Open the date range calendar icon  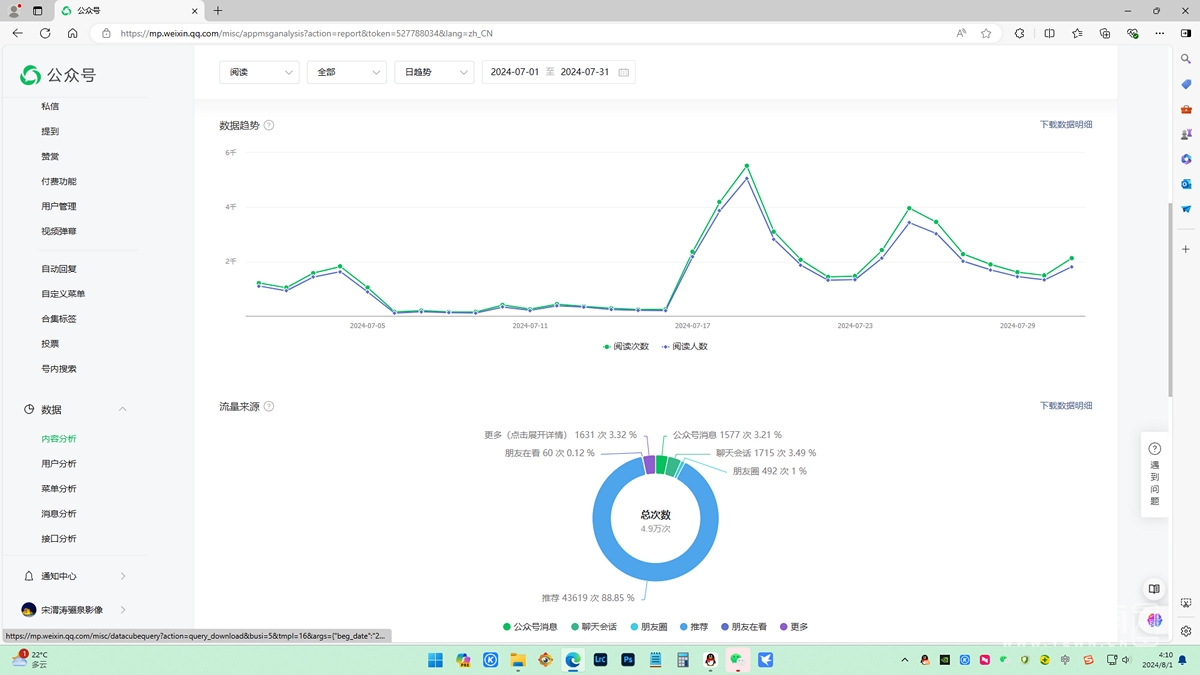pyautogui.click(x=624, y=72)
